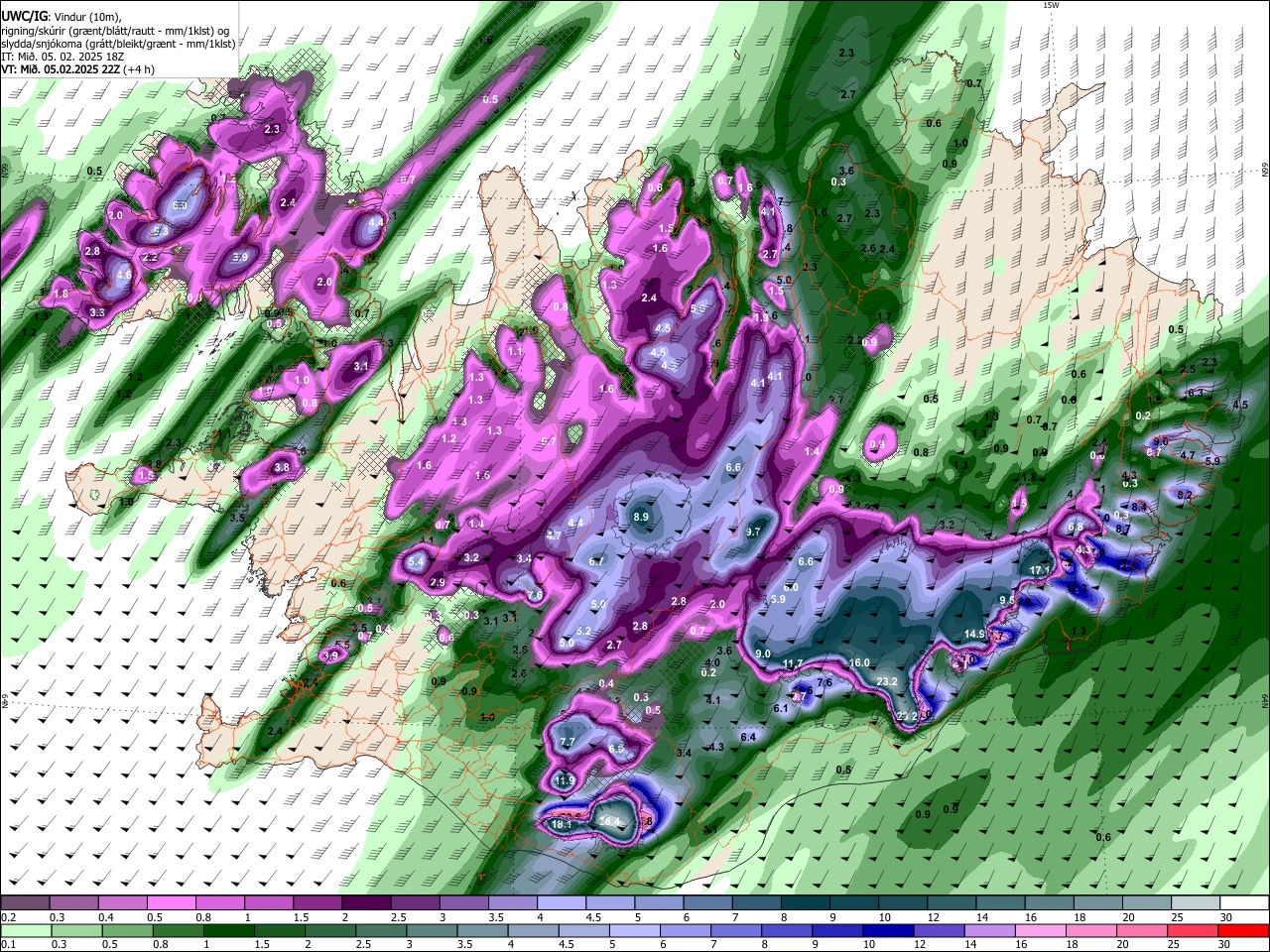Screen dimensions: 1270x952
Task: Select the pale grey swatch above top-row 25
Action: click(1196, 902)
